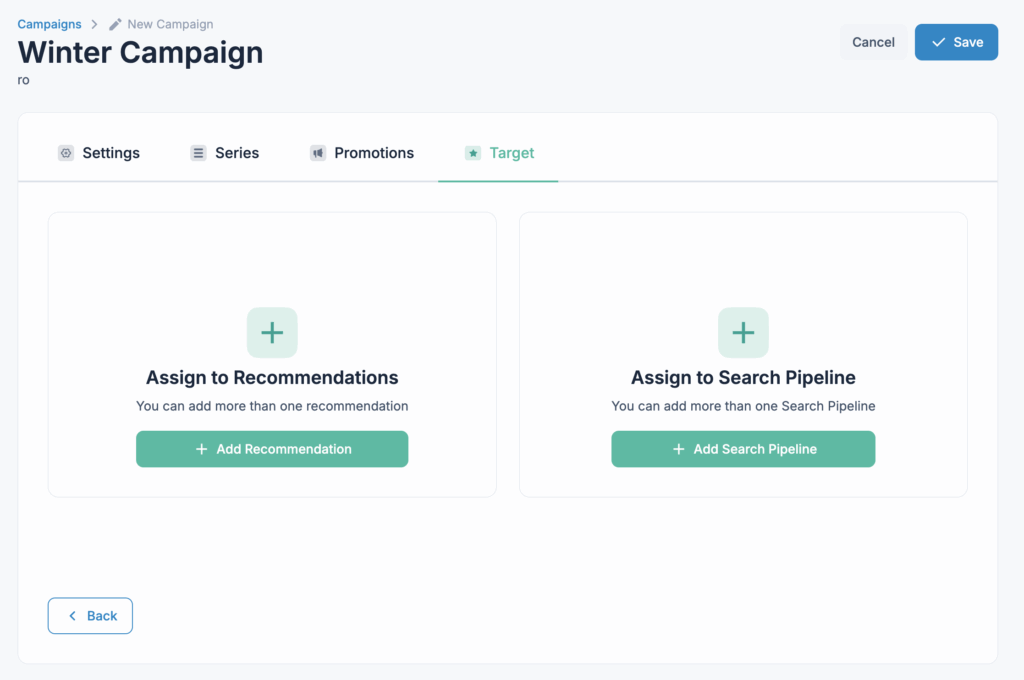
Task: Click the large plus icon above Assign to Search Pipeline
Action: point(743,332)
